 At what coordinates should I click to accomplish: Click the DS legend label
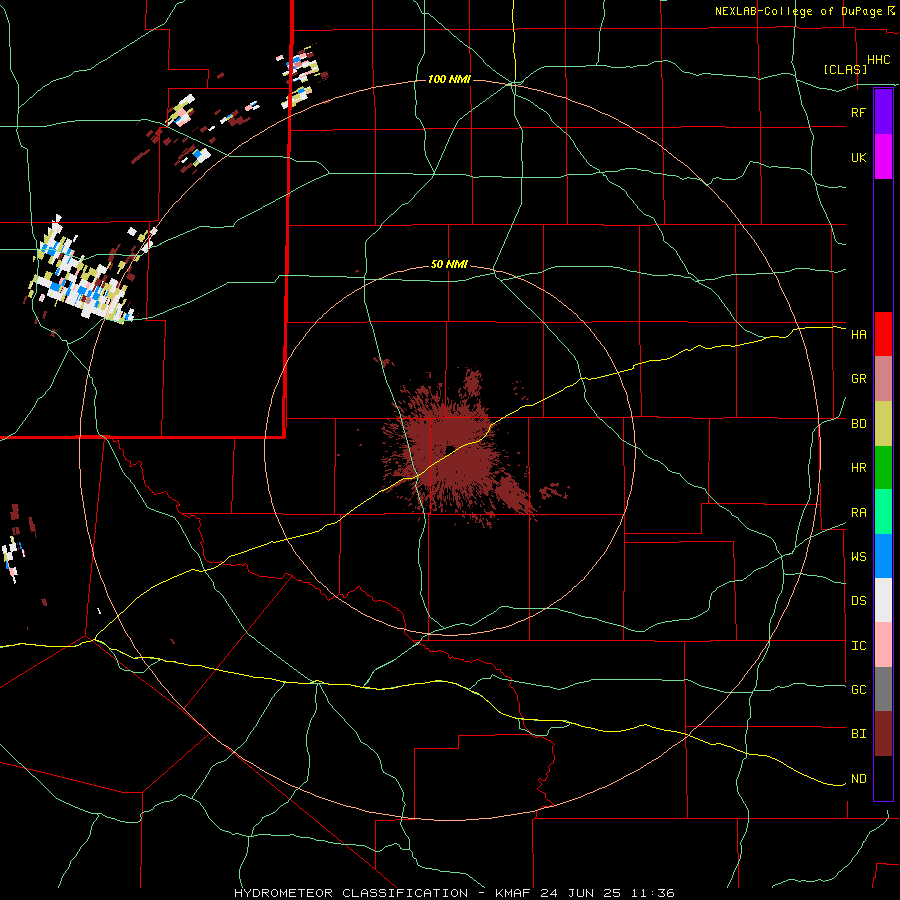(858, 601)
